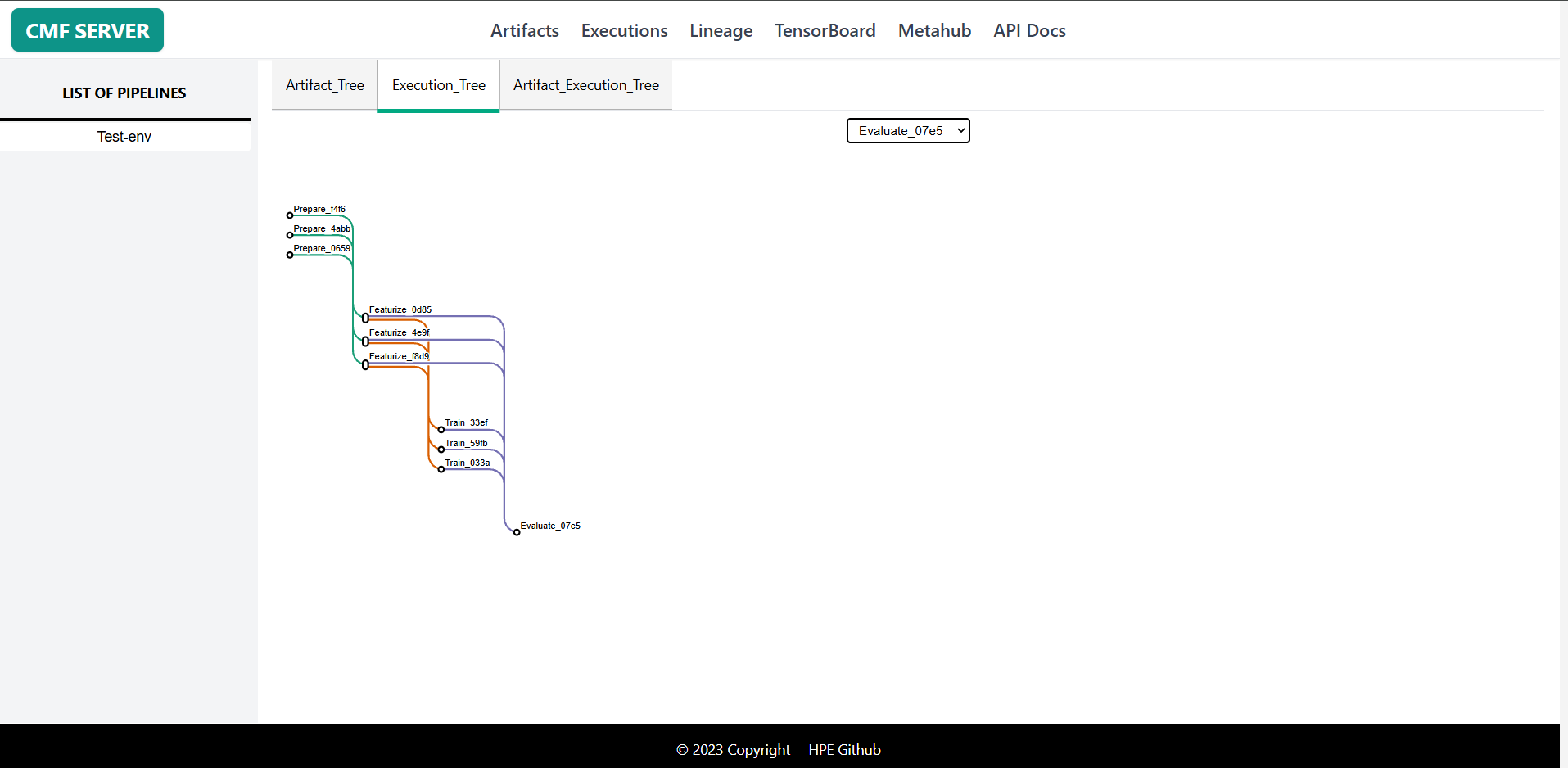This screenshot has width=1568, height=768.
Task: Open the HPE Github link
Action: [844, 749]
